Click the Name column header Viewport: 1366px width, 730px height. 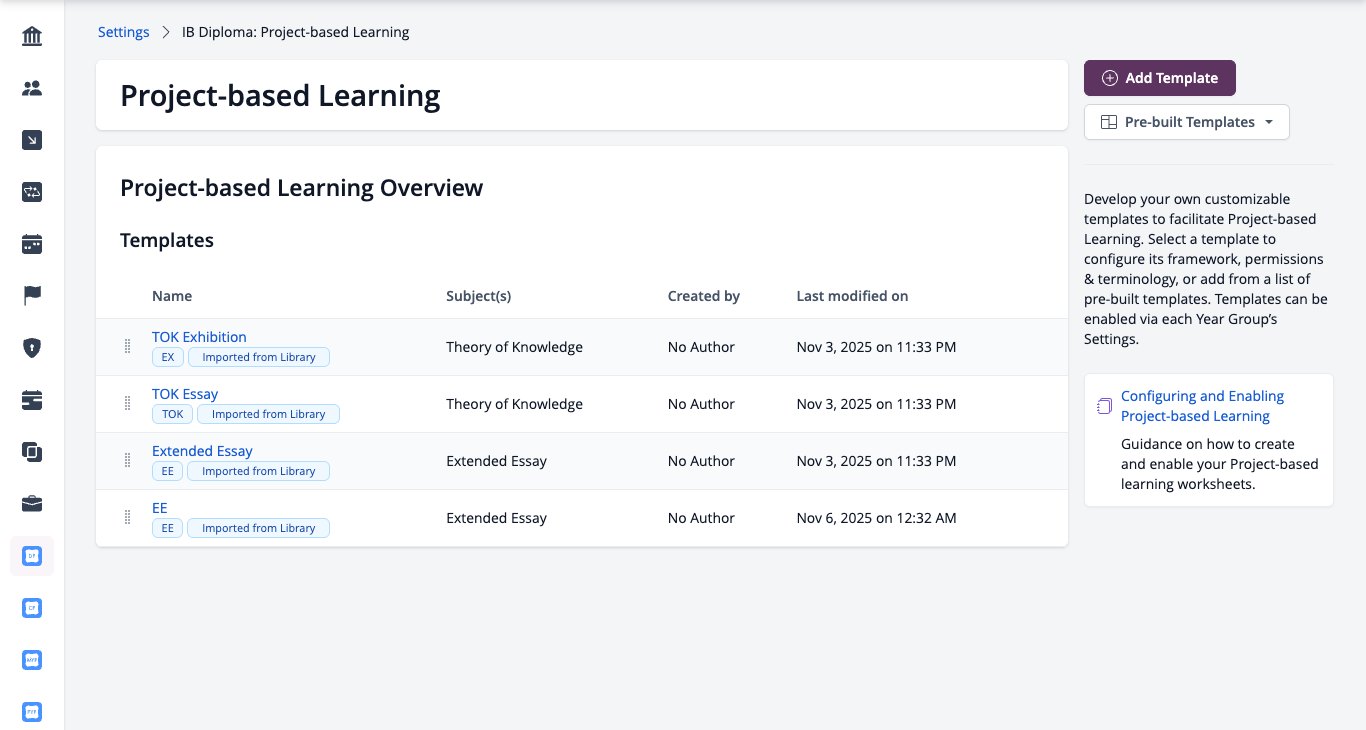tap(172, 296)
